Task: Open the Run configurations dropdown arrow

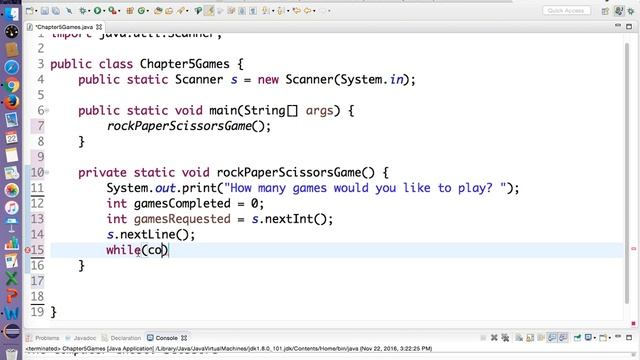Action: (104, 11)
